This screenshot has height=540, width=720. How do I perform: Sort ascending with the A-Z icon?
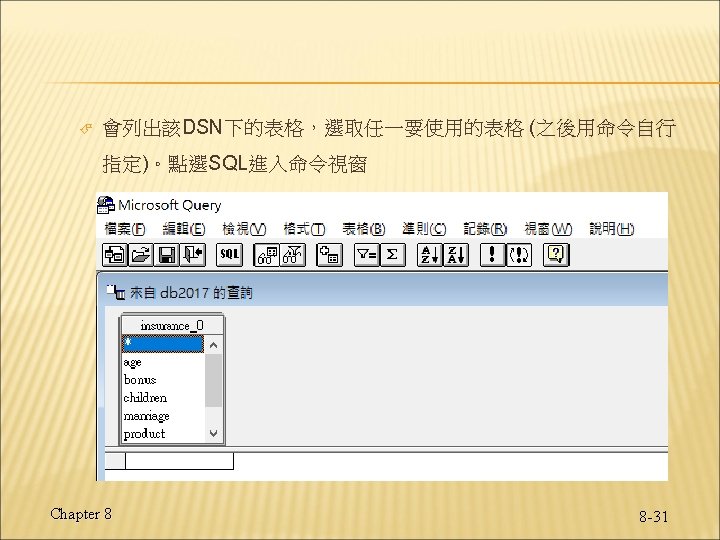pos(430,255)
